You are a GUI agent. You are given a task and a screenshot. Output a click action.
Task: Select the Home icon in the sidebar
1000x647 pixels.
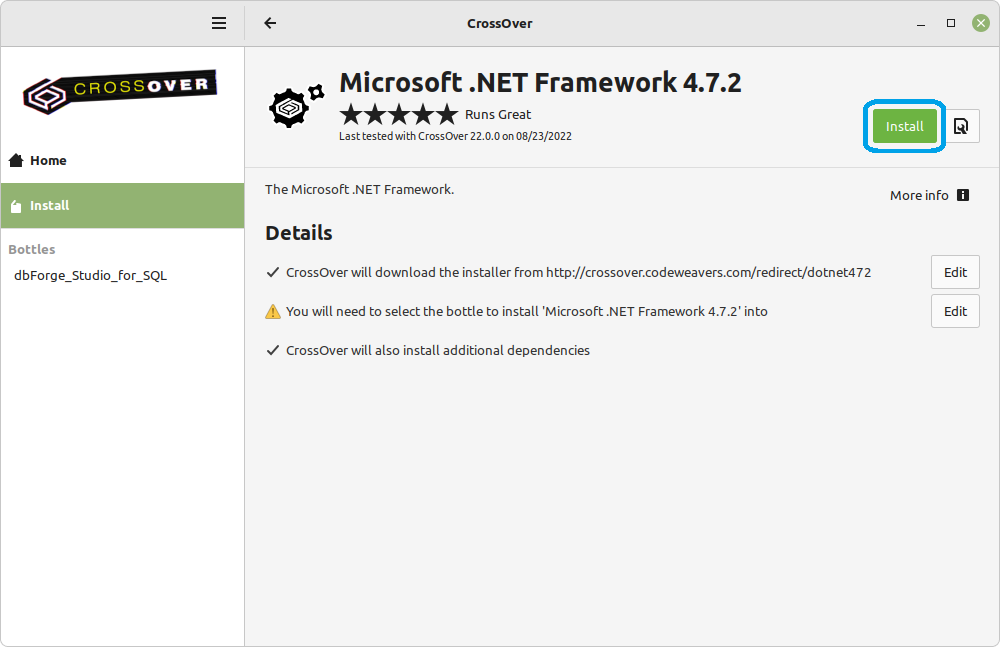click(x=14, y=160)
